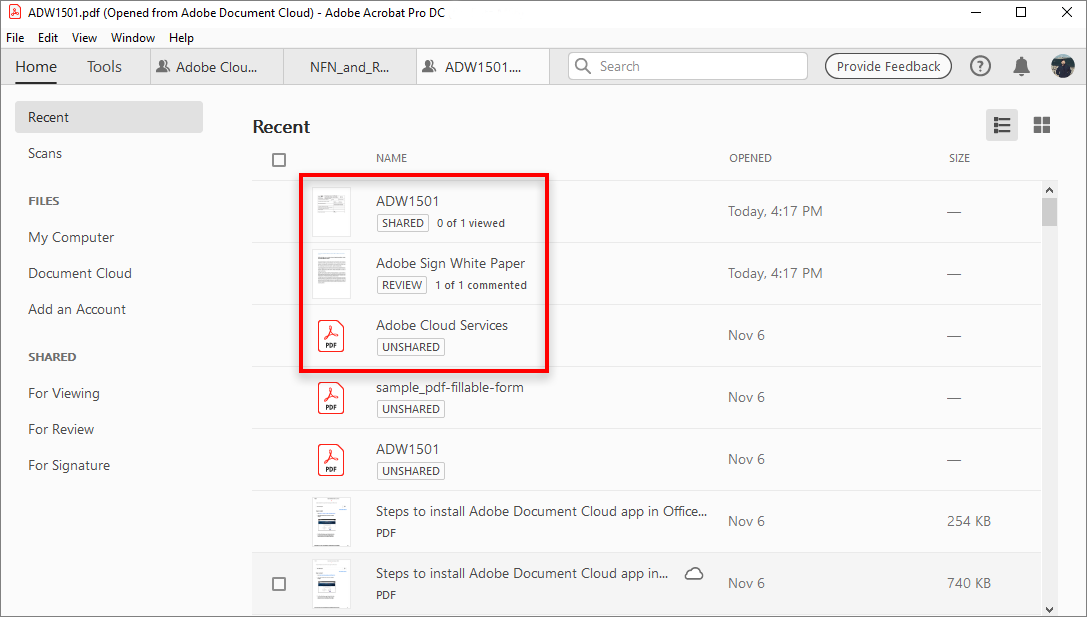Image resolution: width=1087 pixels, height=617 pixels.
Task: Open the Add an Account link
Action: tap(77, 309)
